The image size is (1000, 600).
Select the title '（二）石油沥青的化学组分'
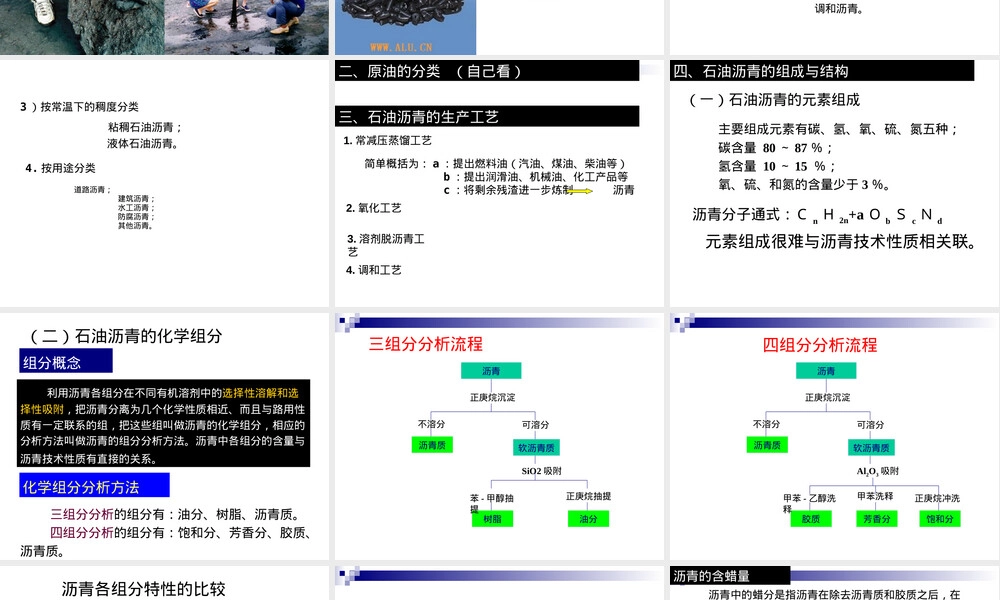click(126, 336)
